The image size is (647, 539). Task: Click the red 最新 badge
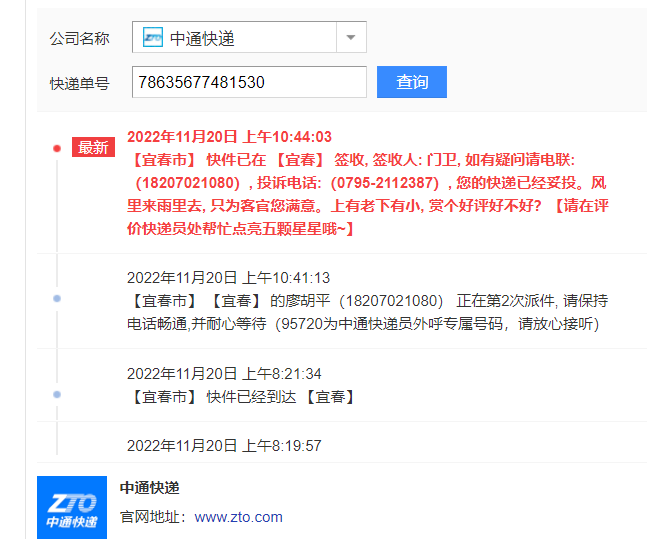pyautogui.click(x=93, y=147)
